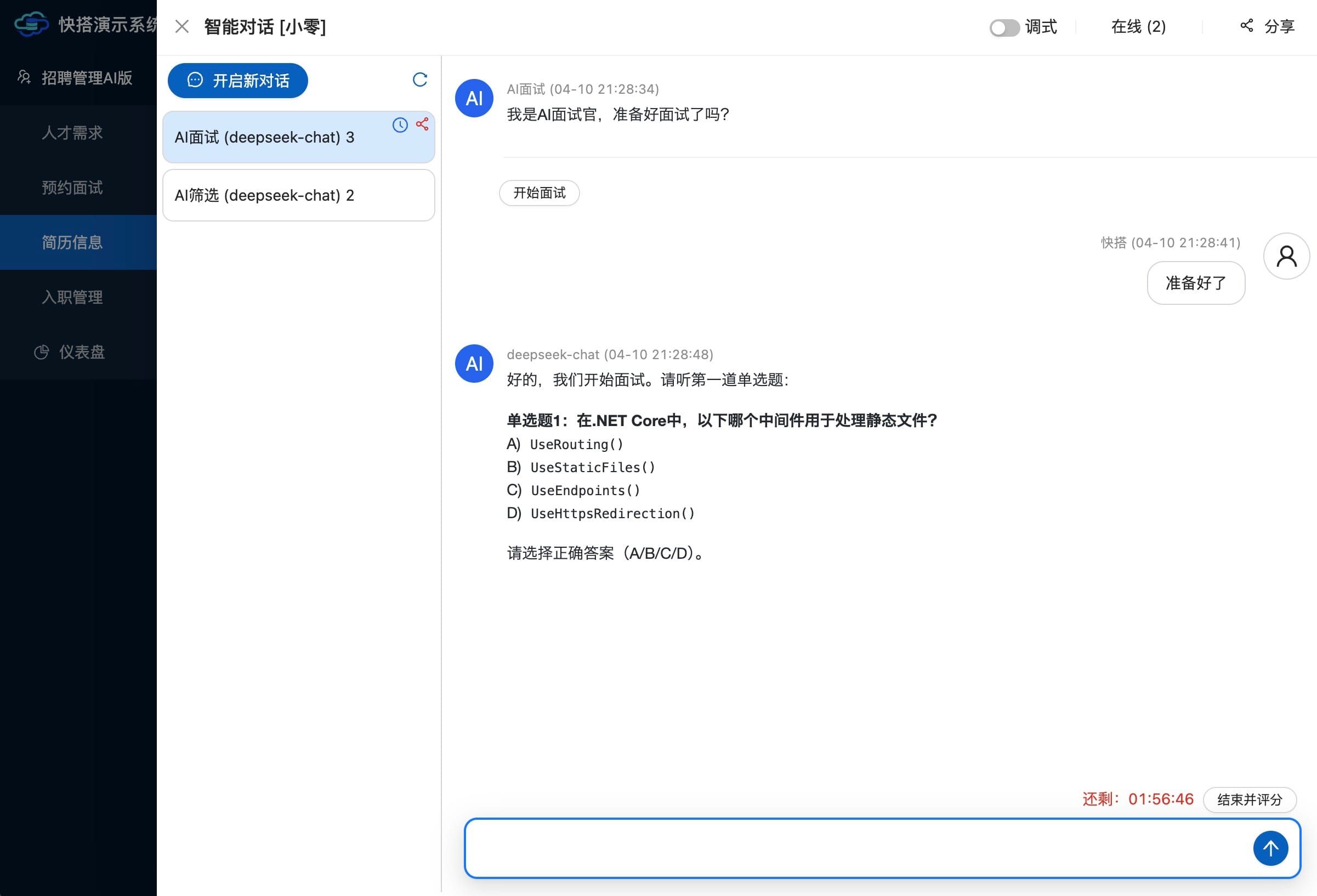Open 预约面试 sidebar item

[x=78, y=188]
